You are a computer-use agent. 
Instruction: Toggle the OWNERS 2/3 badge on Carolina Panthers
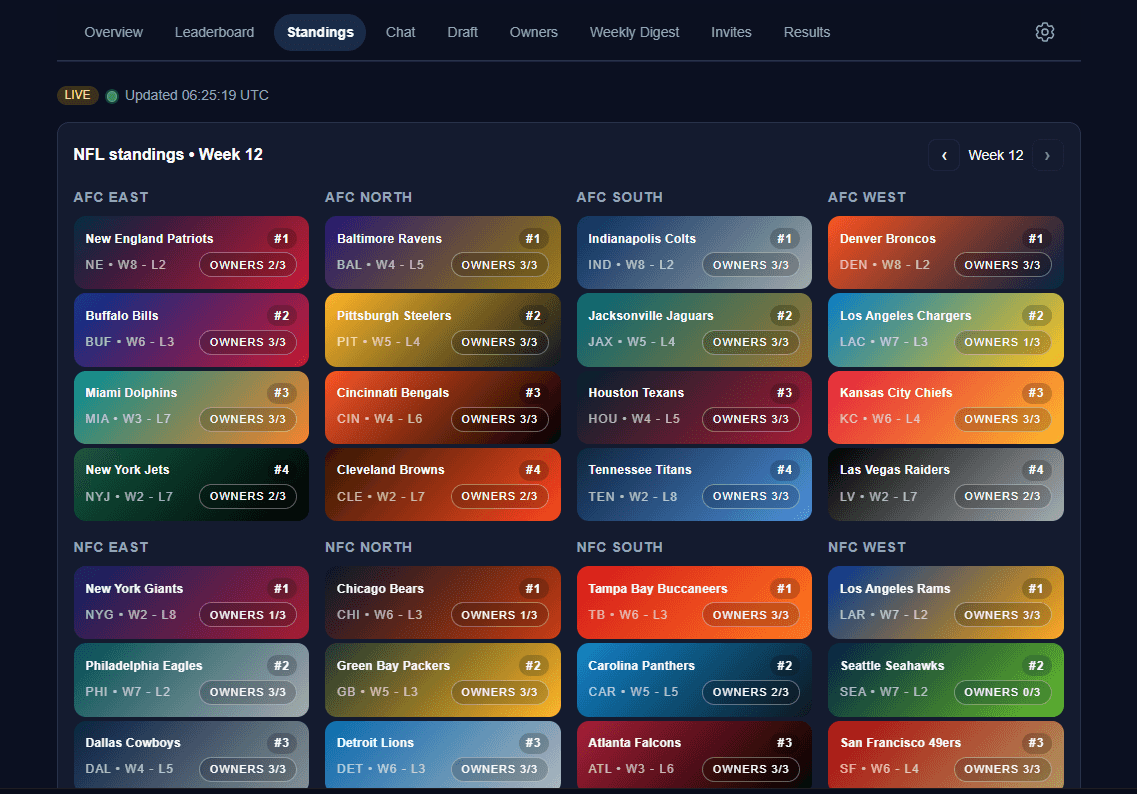[751, 691]
